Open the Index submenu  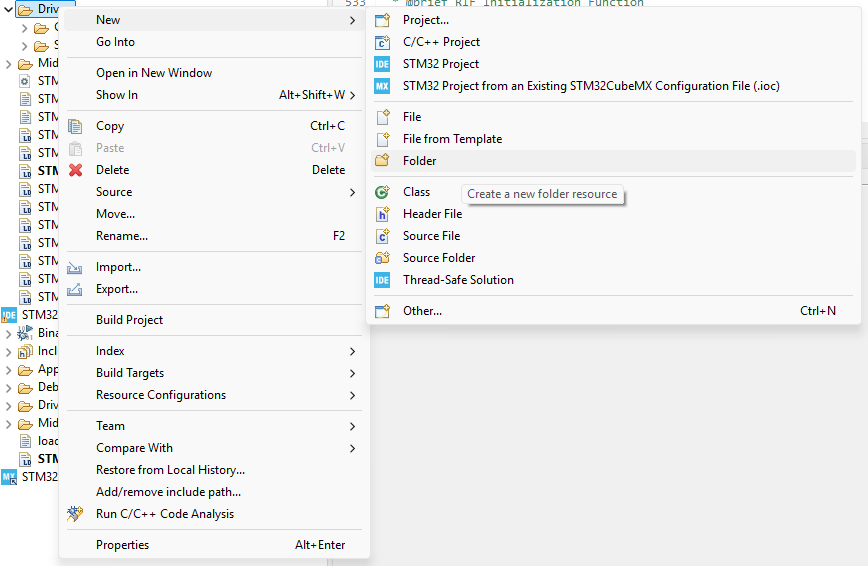click(x=214, y=351)
